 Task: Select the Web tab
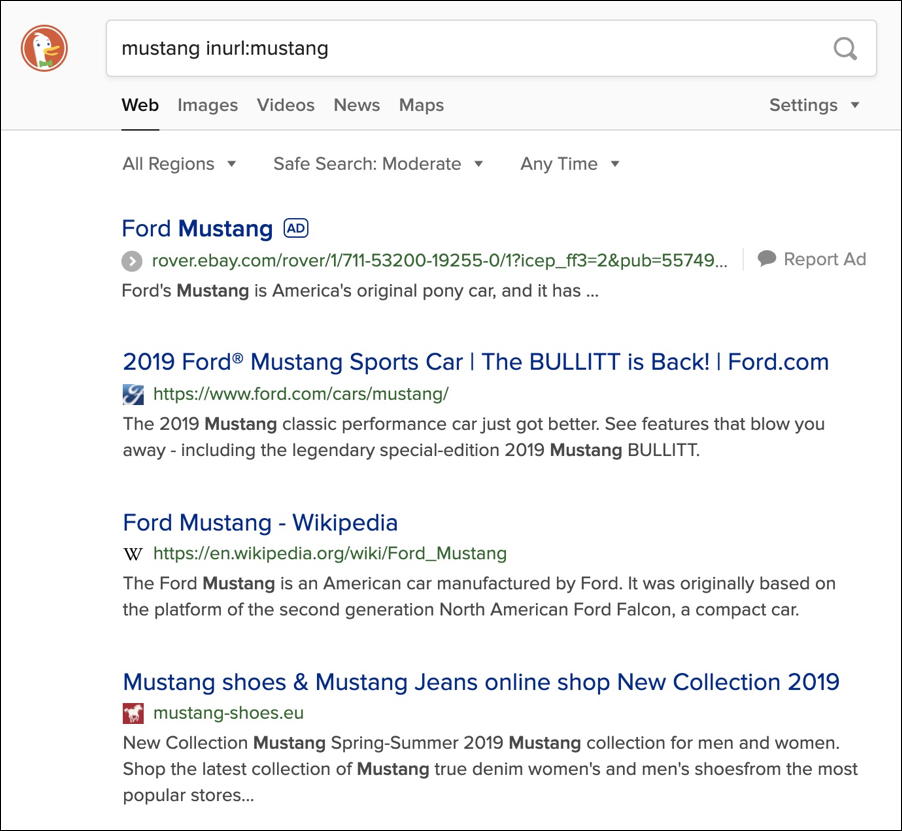click(140, 105)
